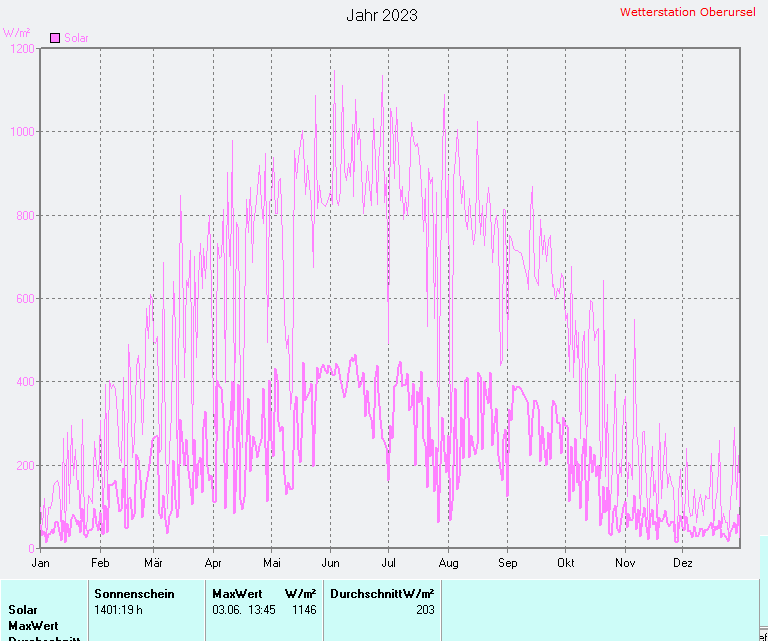Click the 800 y-axis value
Image resolution: width=768 pixels, height=641 pixels.
tap(25, 215)
